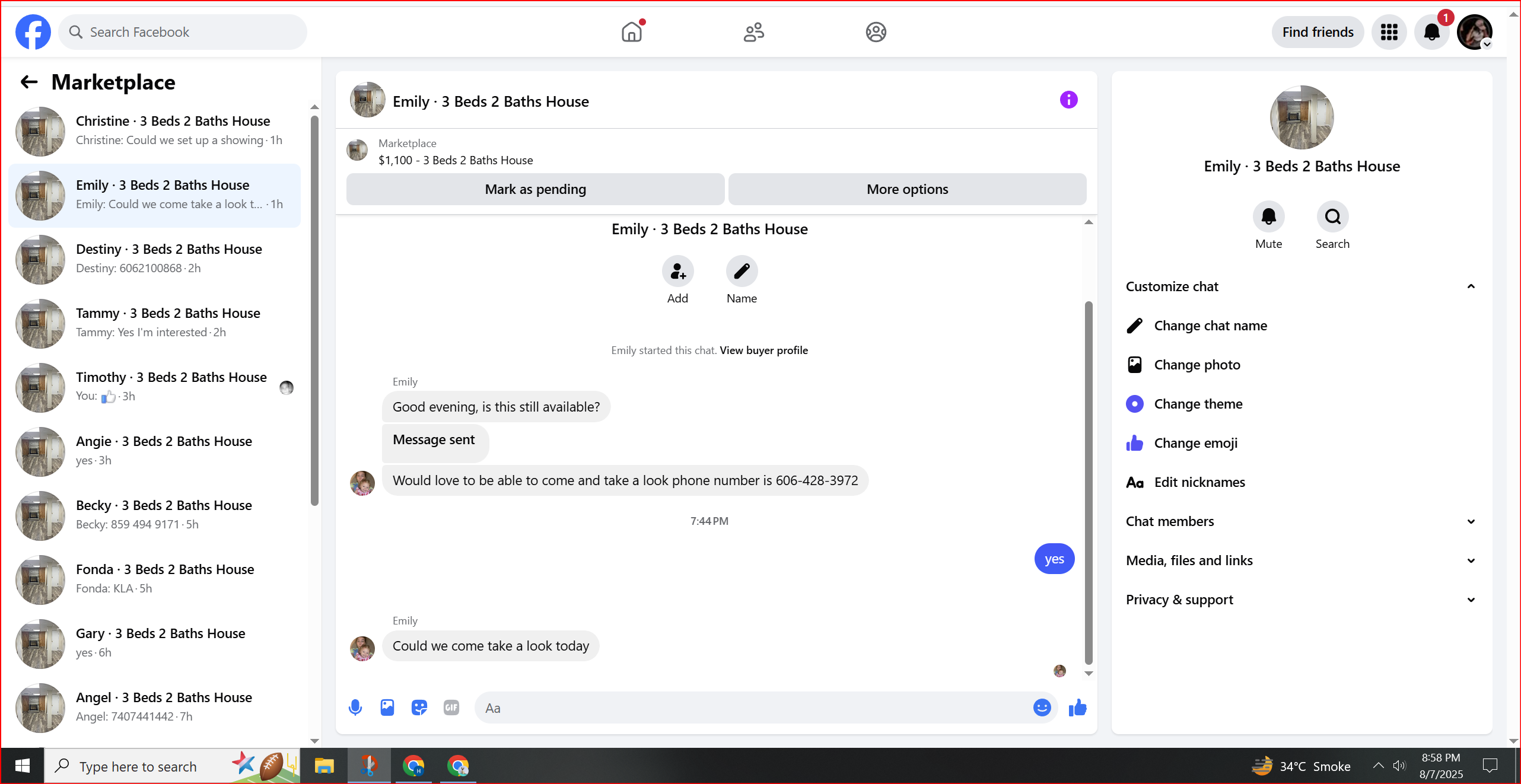Click the conversation list scrollbar
Screen dimensions: 1521x784
[314, 310]
